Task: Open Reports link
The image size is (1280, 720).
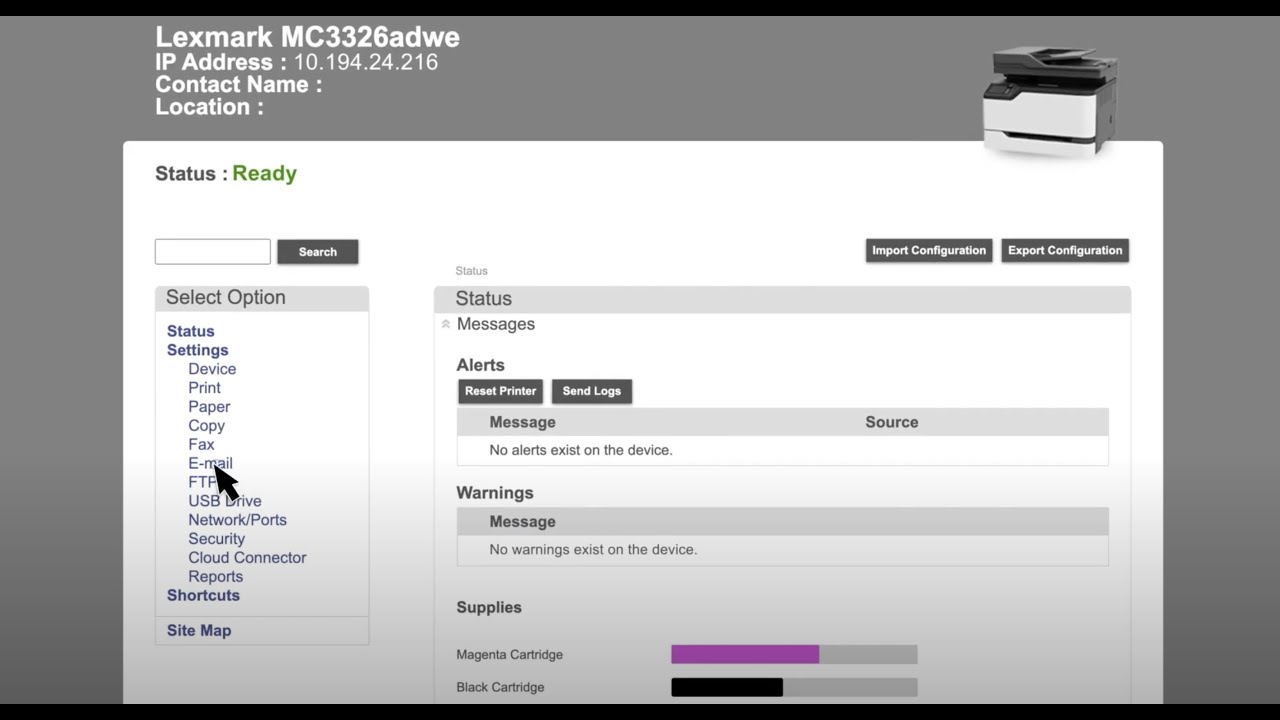Action: (216, 577)
